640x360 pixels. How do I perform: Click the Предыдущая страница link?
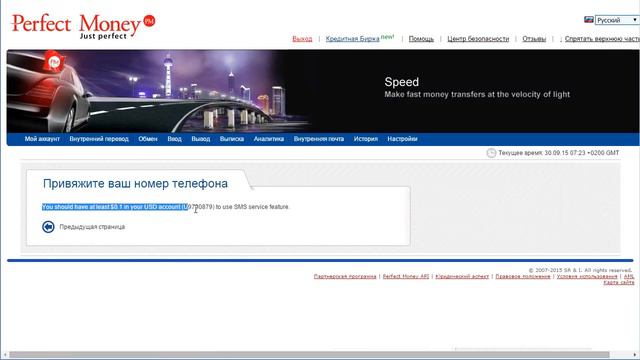pyautogui.click(x=92, y=227)
